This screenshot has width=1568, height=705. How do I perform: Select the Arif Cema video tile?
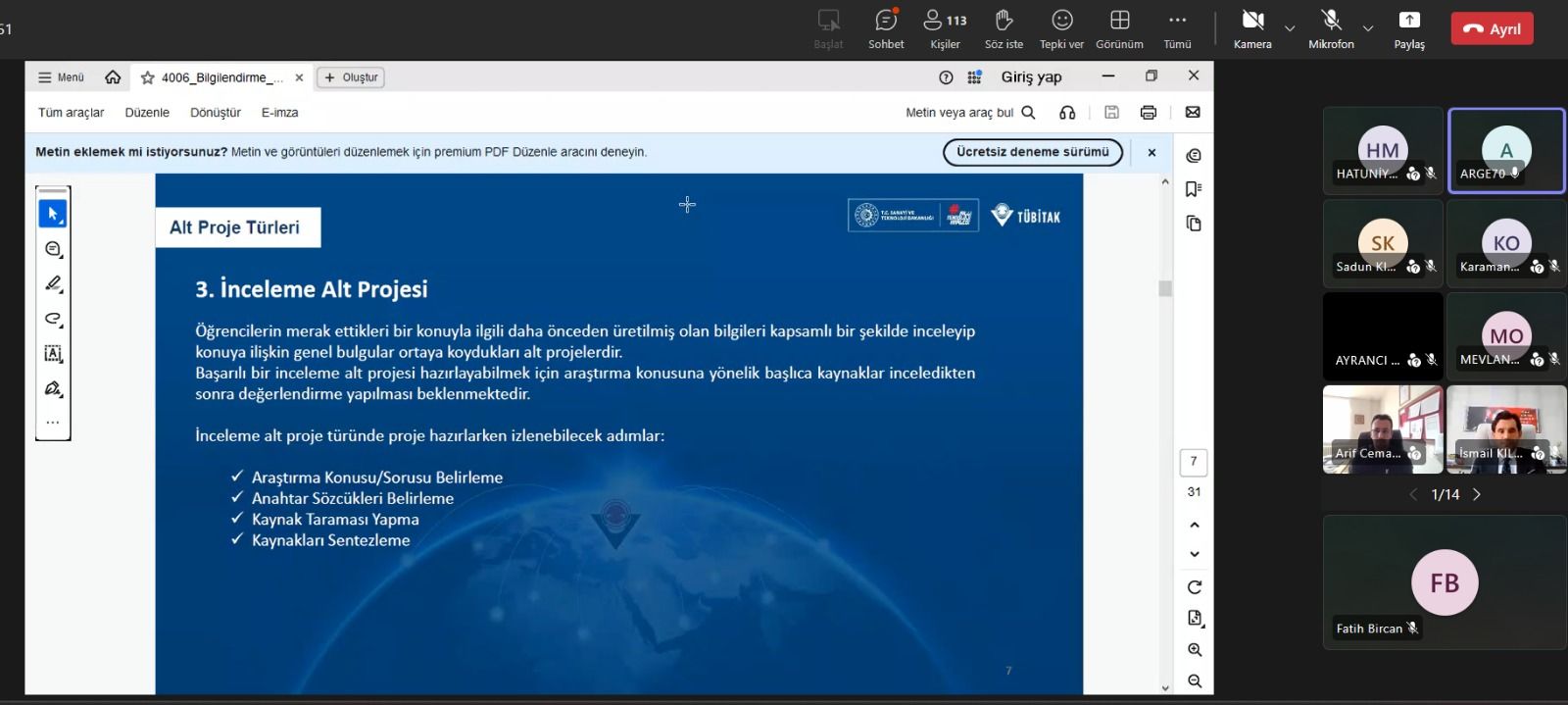[1383, 429]
